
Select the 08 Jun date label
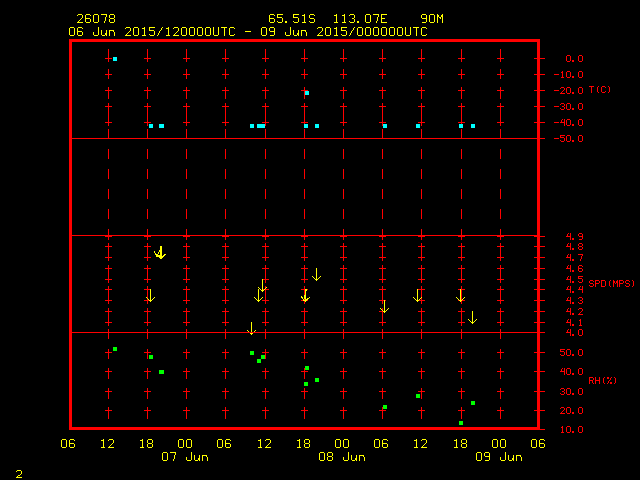coord(341,457)
